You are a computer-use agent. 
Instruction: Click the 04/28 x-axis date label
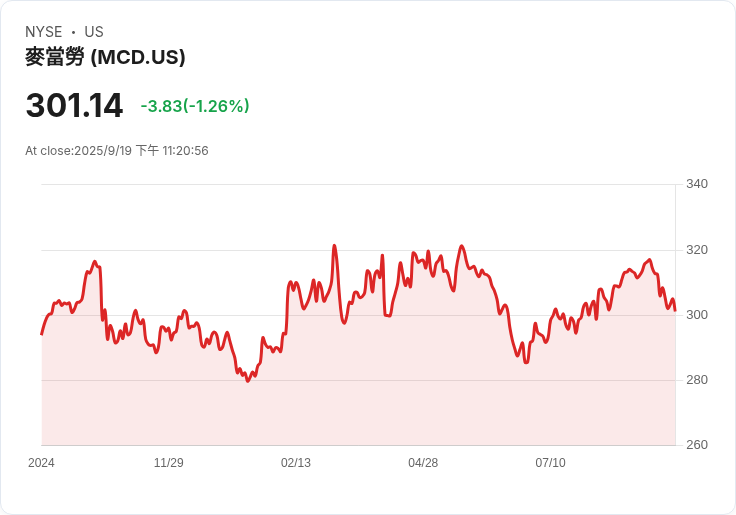tap(423, 463)
